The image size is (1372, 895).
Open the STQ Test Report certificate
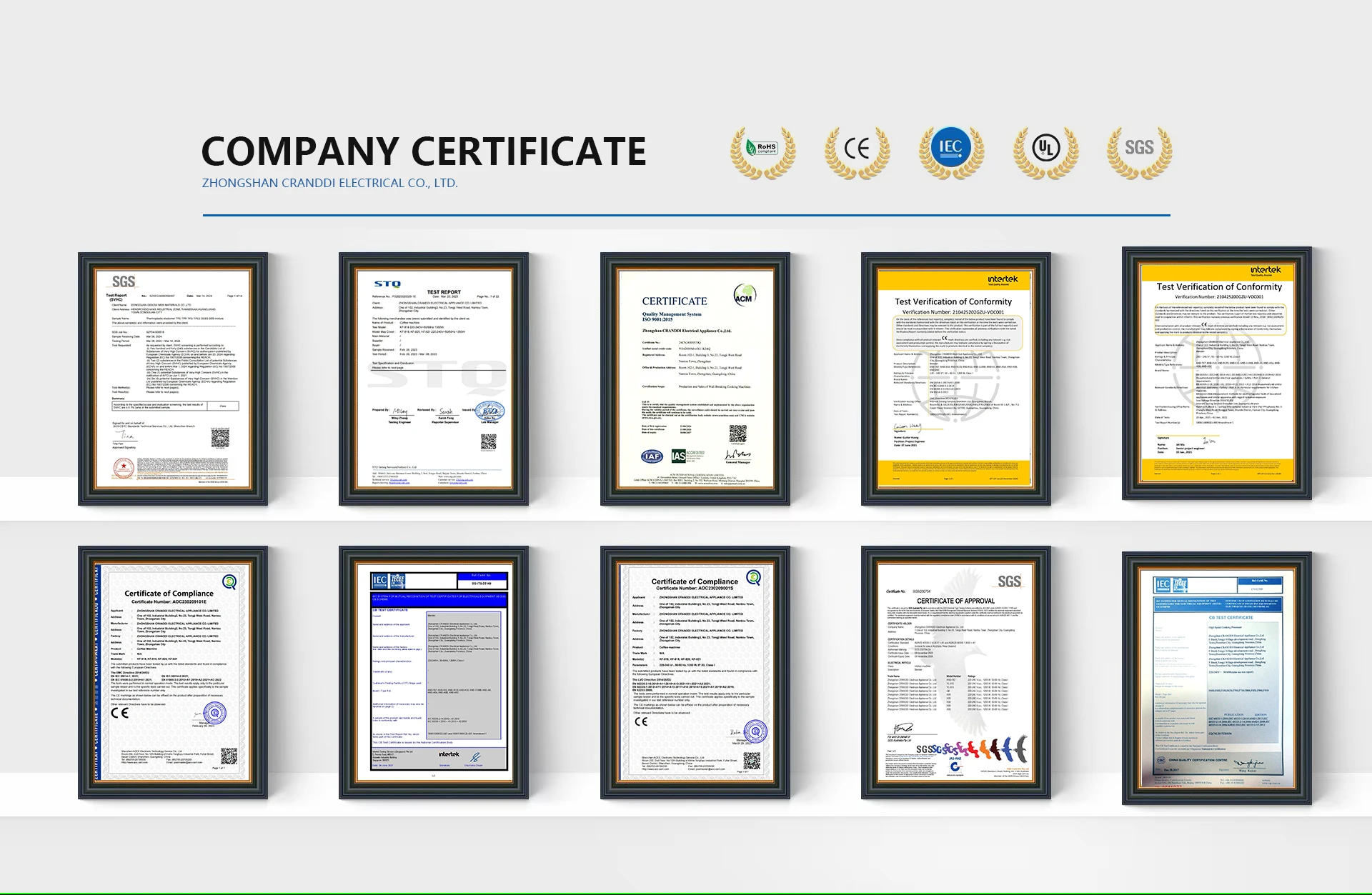(x=434, y=379)
